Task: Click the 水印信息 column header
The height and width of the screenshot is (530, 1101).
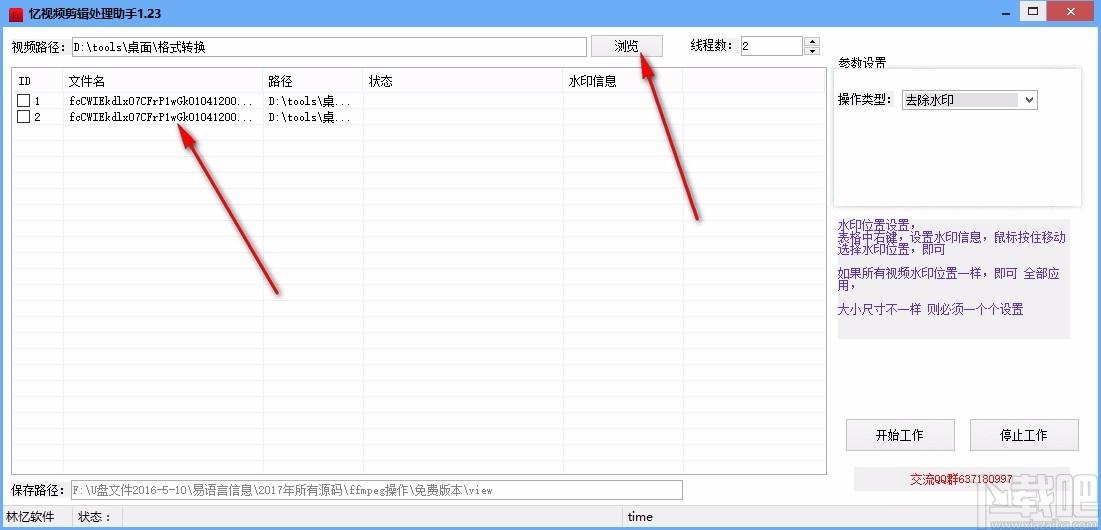Action: coord(623,81)
